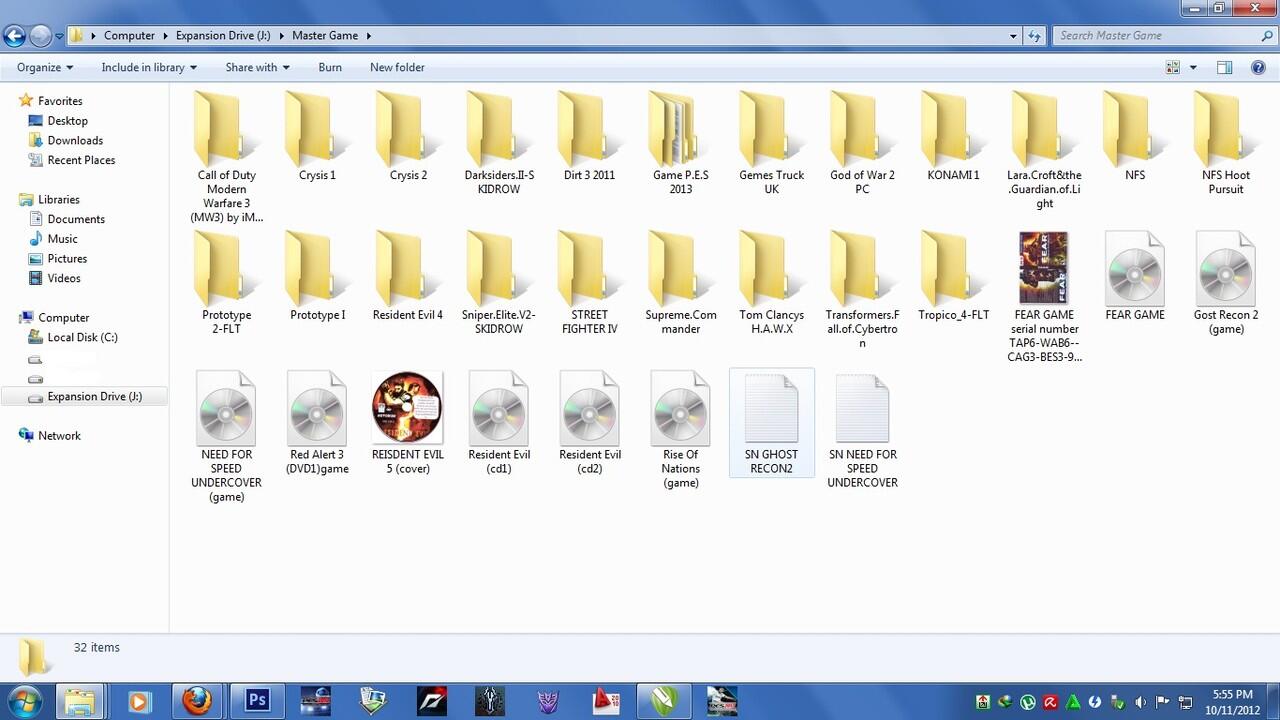The height and width of the screenshot is (720, 1280).
Task: Open the Crysis 2 folder
Action: [408, 137]
